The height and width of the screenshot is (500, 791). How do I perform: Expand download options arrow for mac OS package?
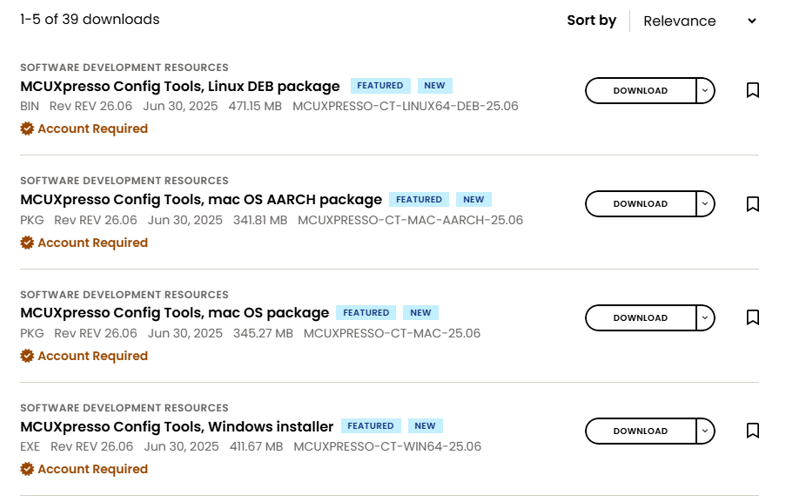click(705, 318)
